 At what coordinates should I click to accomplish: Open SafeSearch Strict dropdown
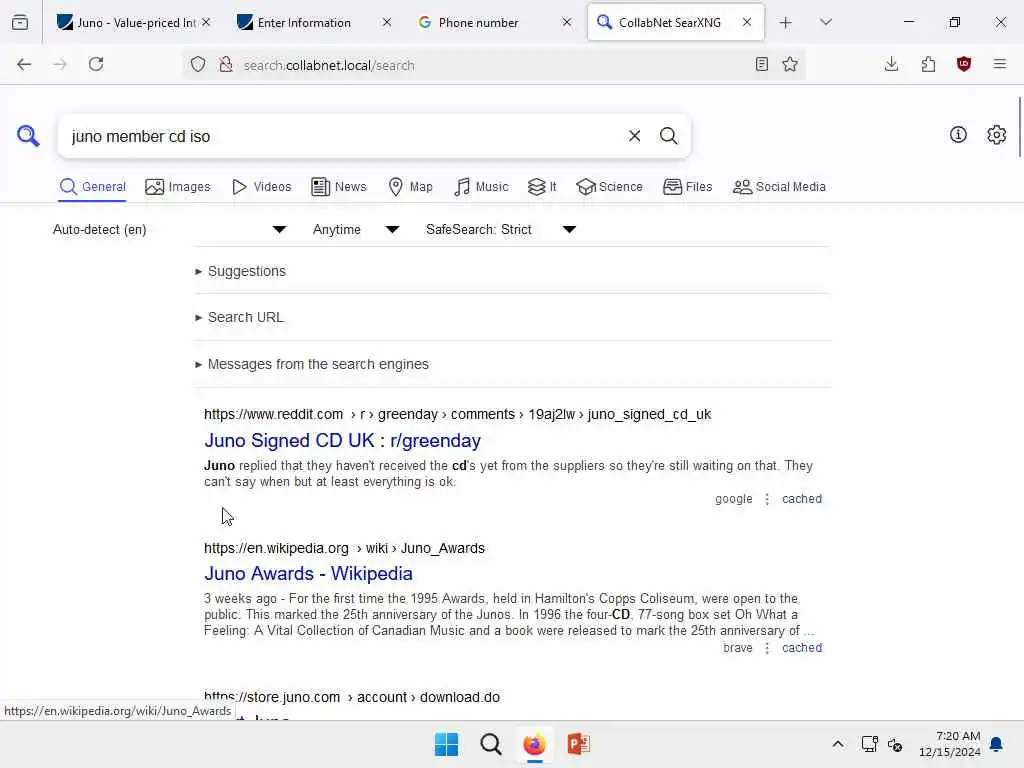[x=501, y=229]
